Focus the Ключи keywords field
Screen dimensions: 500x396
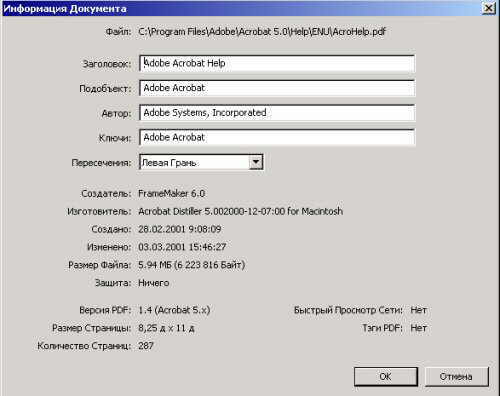coord(277,137)
